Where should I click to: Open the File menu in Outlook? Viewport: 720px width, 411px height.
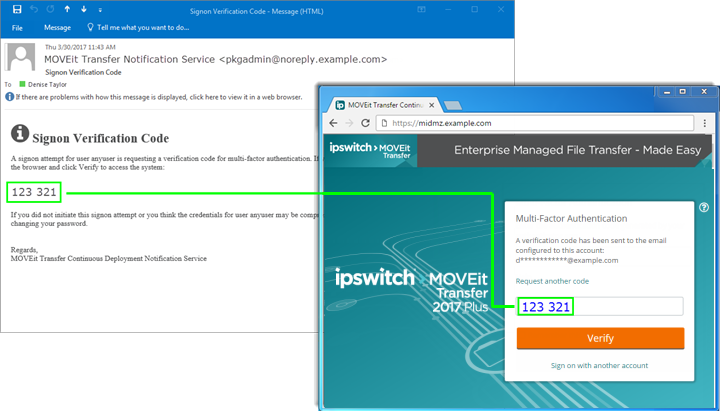17,28
